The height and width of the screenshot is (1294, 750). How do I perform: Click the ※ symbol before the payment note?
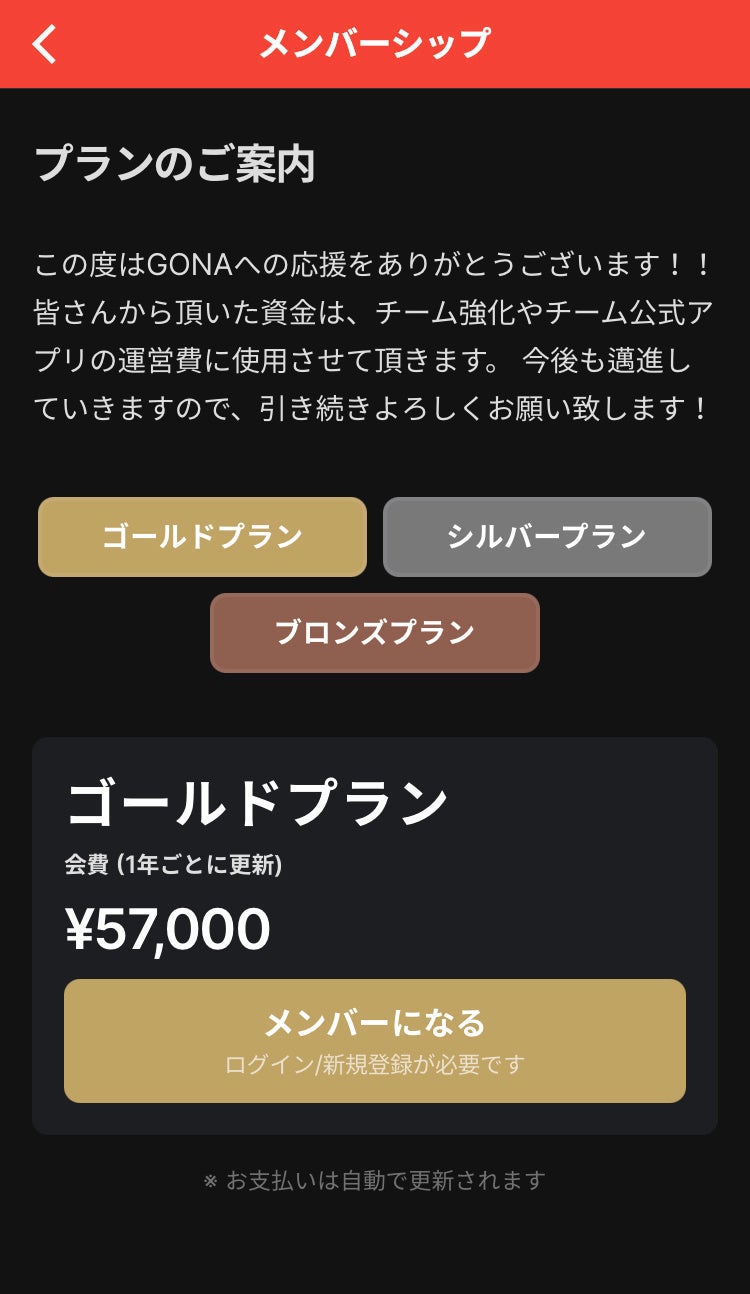coord(210,1182)
